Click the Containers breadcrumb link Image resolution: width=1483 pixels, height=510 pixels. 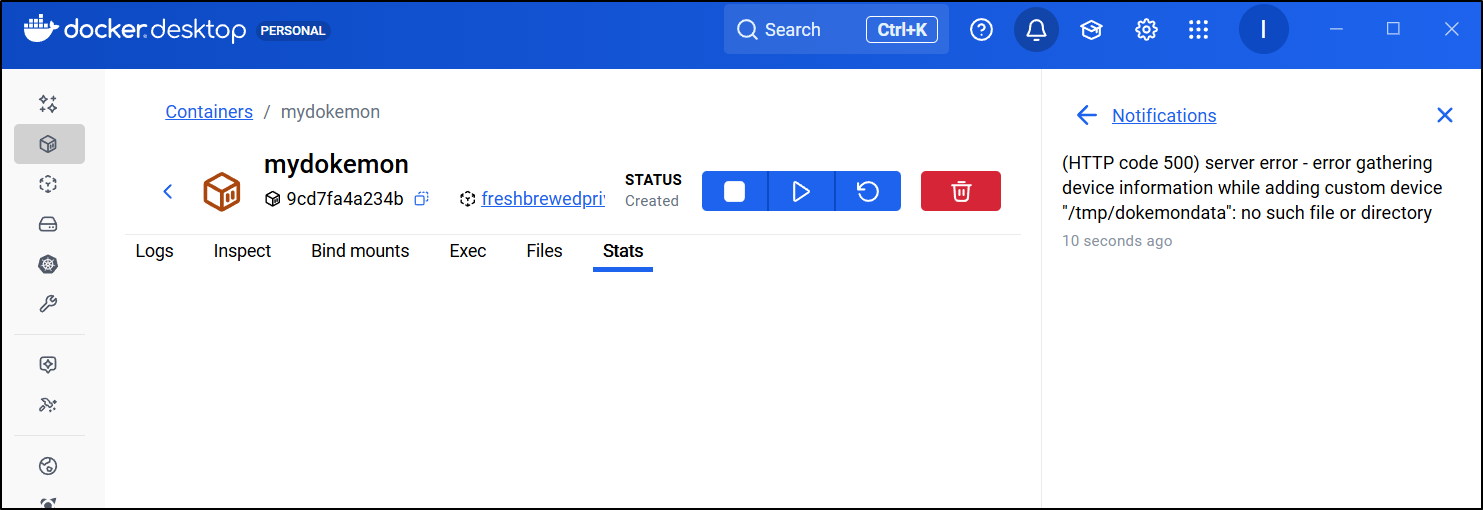point(209,112)
